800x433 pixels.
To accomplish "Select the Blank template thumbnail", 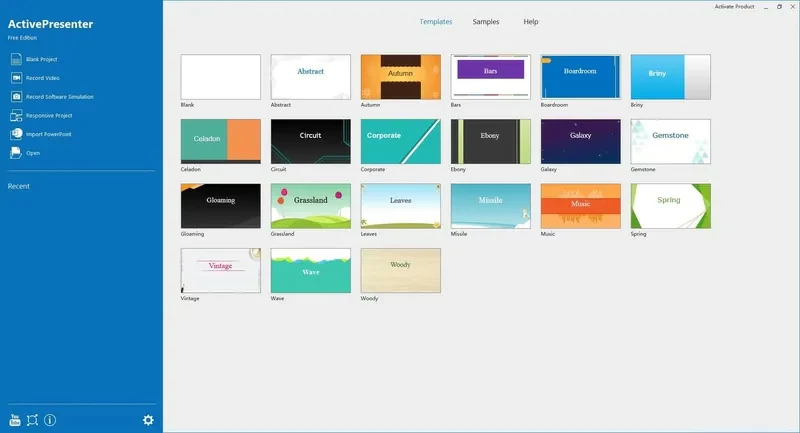I will point(220,77).
